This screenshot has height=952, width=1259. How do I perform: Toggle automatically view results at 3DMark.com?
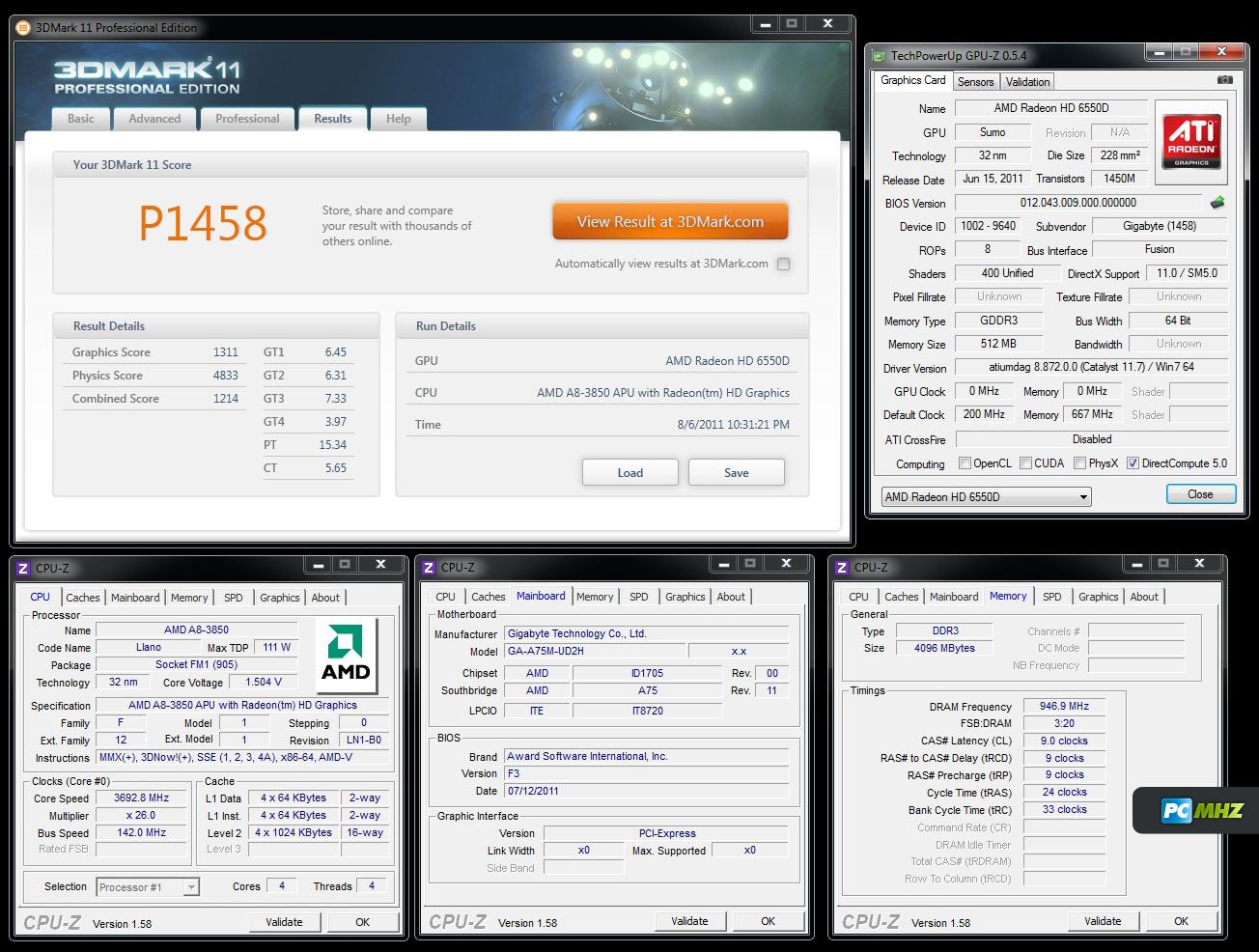coord(783,264)
